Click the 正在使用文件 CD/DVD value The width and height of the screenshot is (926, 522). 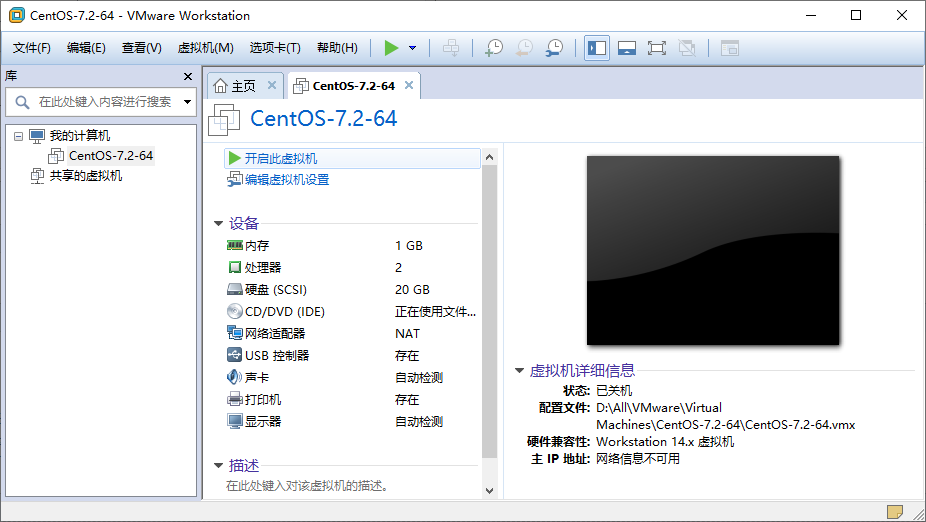(x=435, y=312)
